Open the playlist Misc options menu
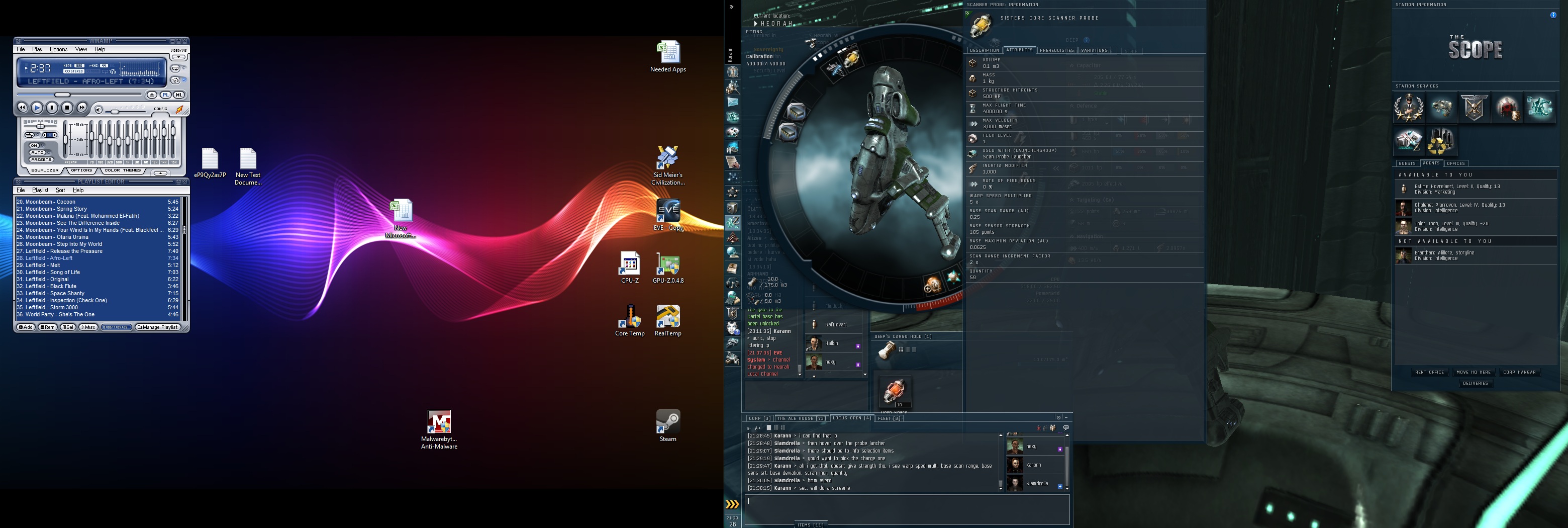The image size is (1568, 528). click(87, 327)
